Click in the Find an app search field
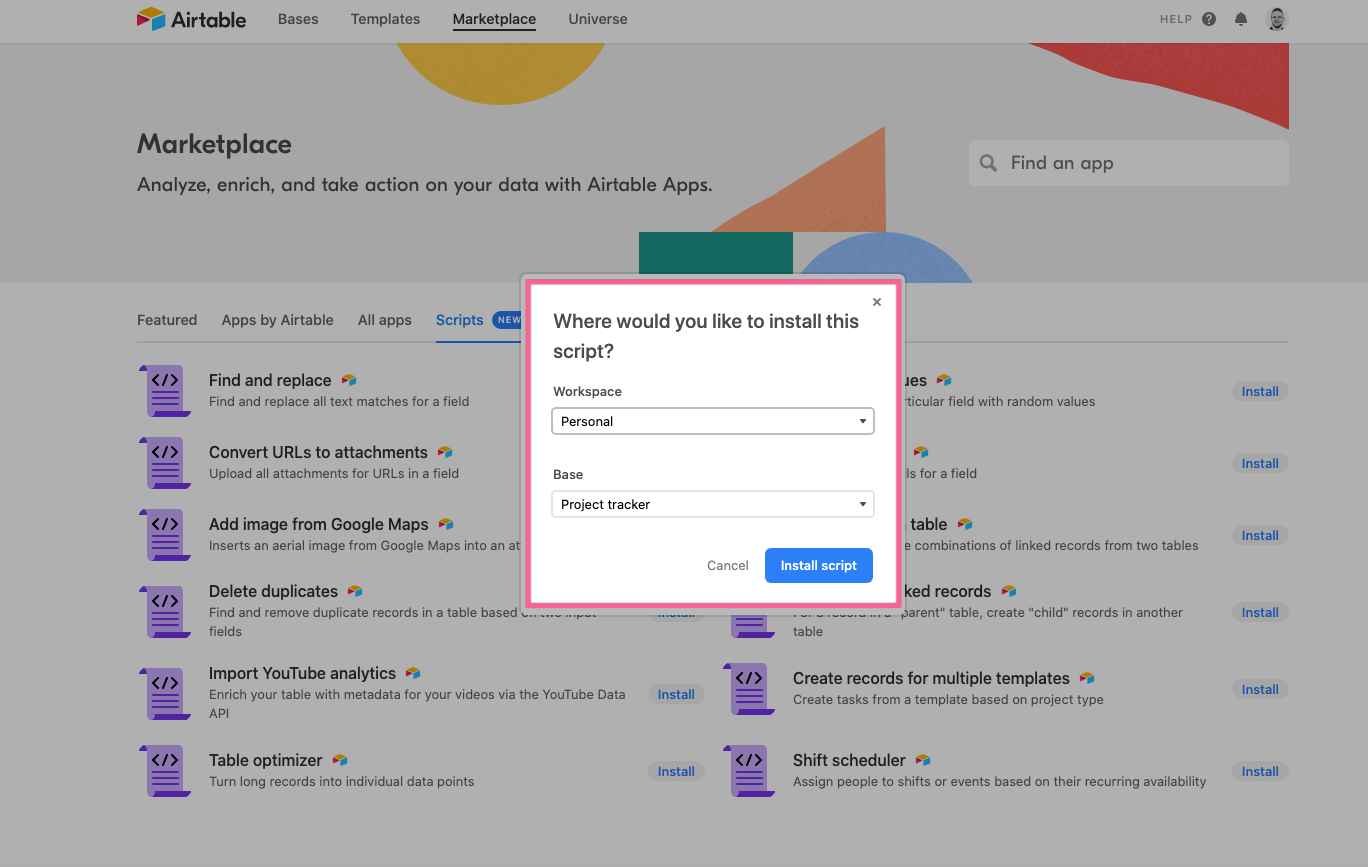This screenshot has width=1368, height=867. [x=1129, y=163]
